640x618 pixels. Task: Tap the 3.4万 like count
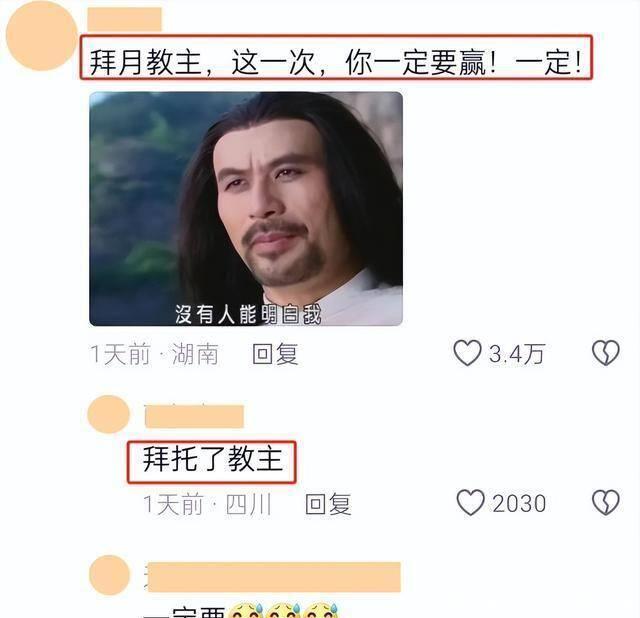pyautogui.click(x=517, y=354)
